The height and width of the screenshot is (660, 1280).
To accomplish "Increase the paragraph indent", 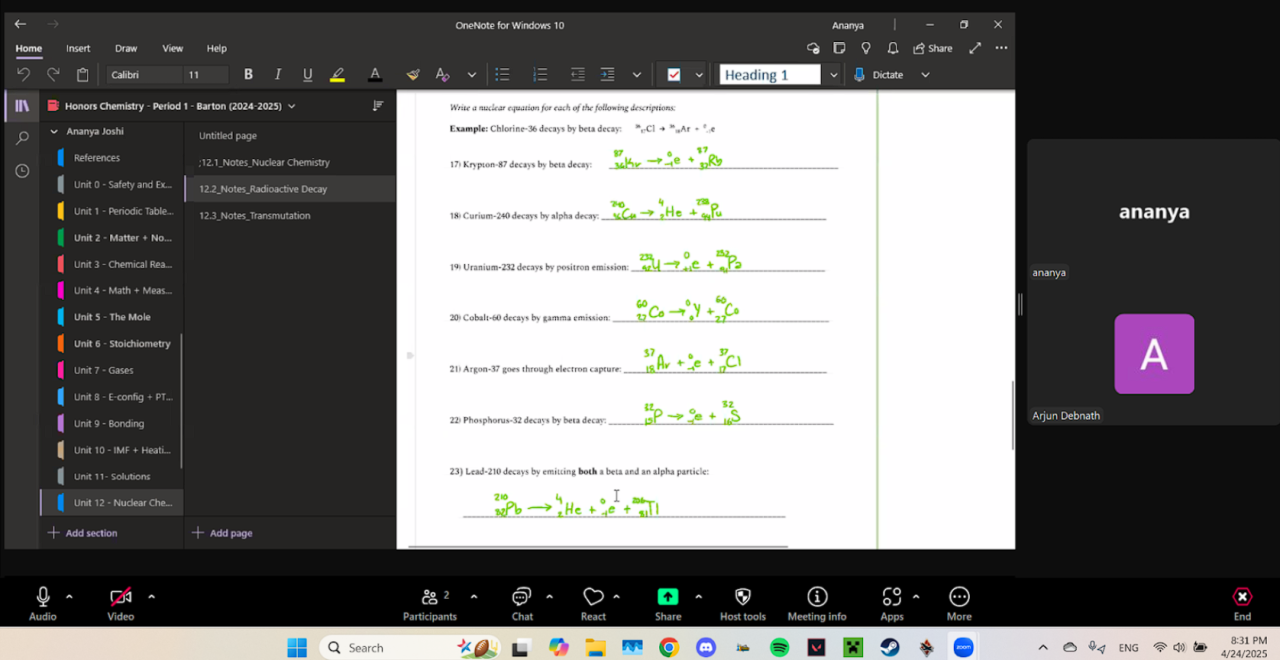I will pyautogui.click(x=607, y=75).
